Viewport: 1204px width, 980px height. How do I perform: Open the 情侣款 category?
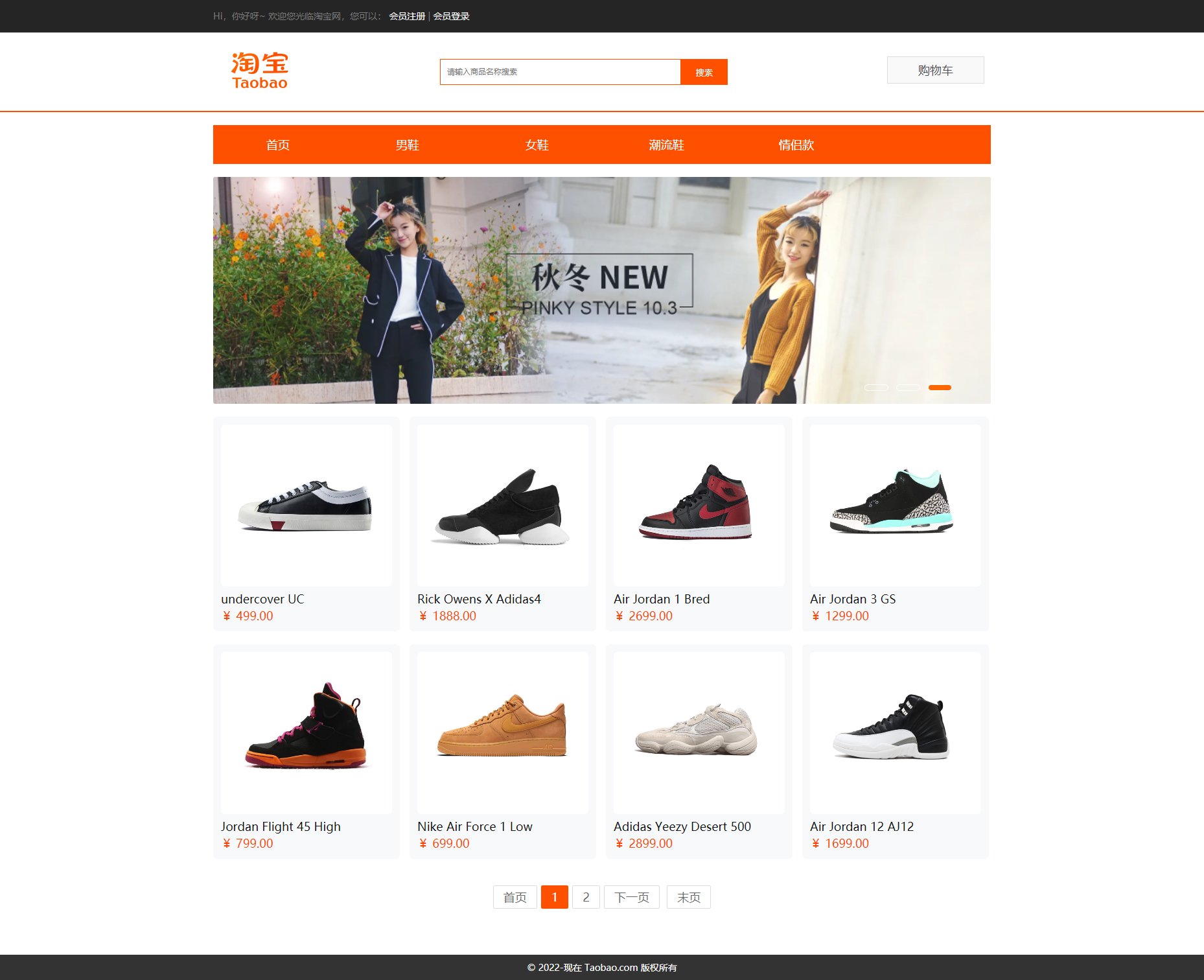click(796, 145)
